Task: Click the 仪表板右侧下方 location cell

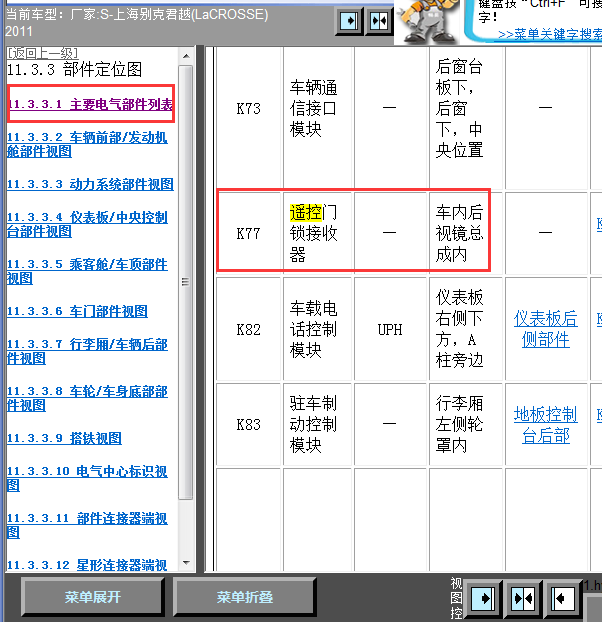Action: [466, 329]
